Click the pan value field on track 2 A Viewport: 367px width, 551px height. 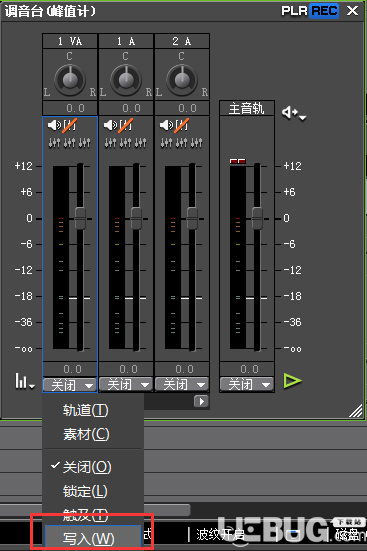pos(182,108)
